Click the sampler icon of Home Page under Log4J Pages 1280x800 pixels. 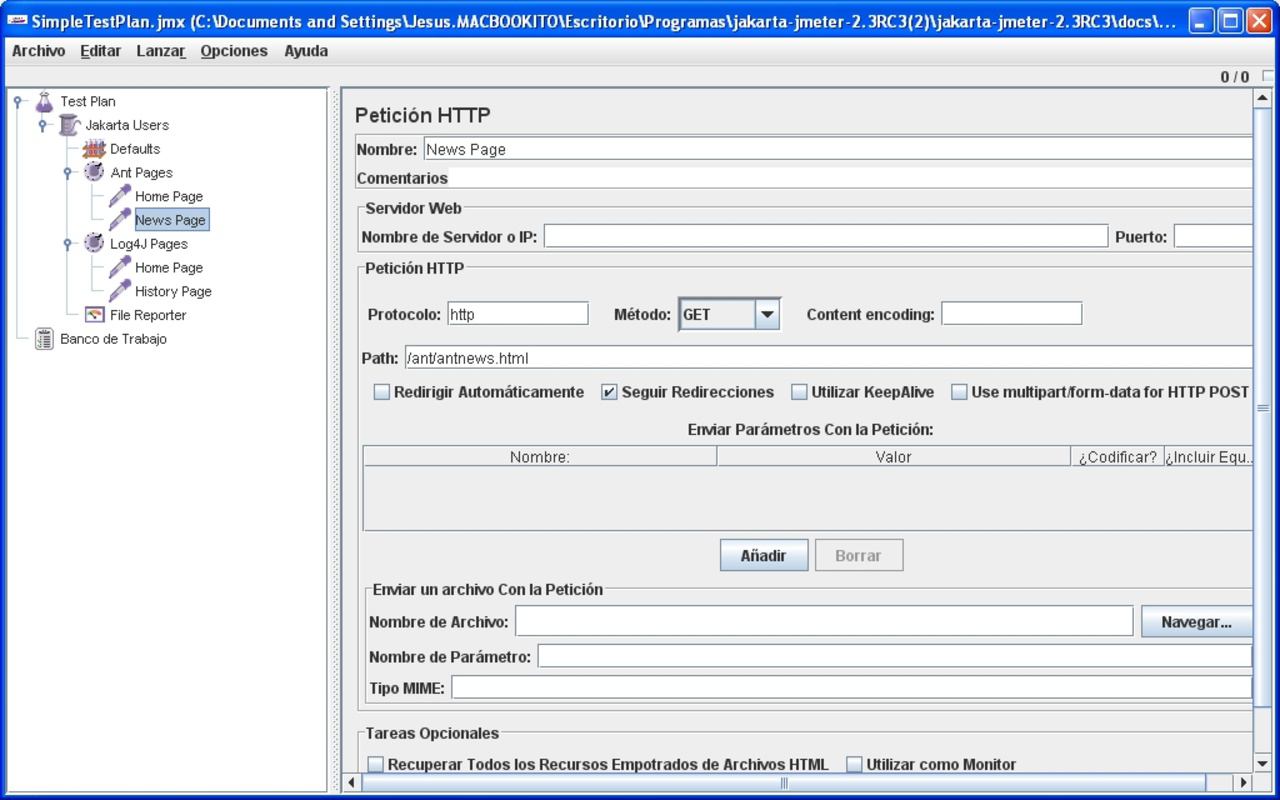tap(120, 267)
